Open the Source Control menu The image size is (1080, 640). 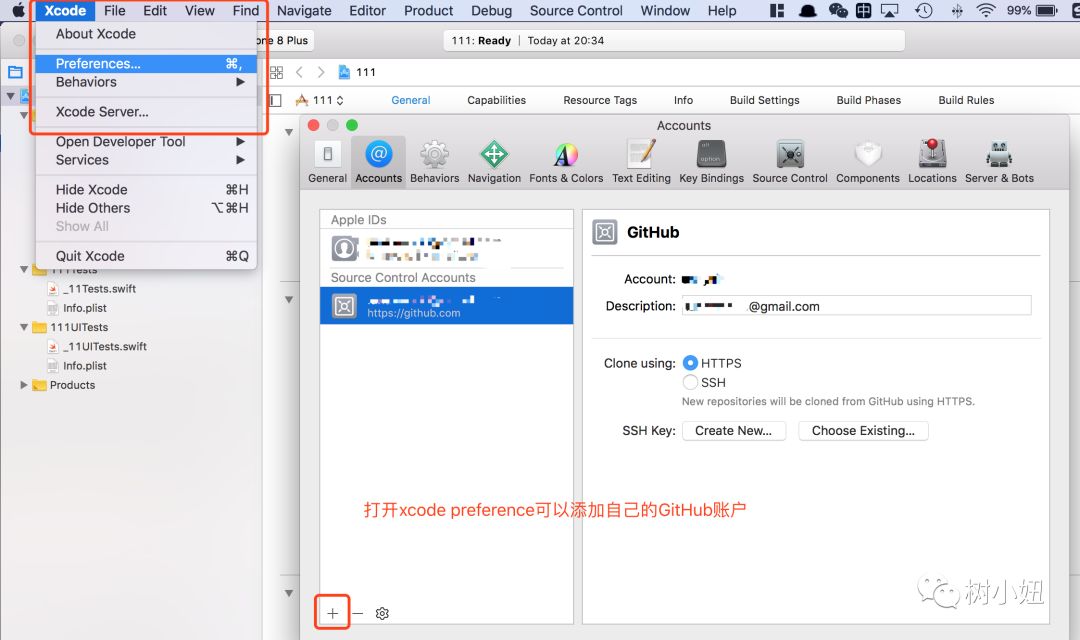click(576, 10)
